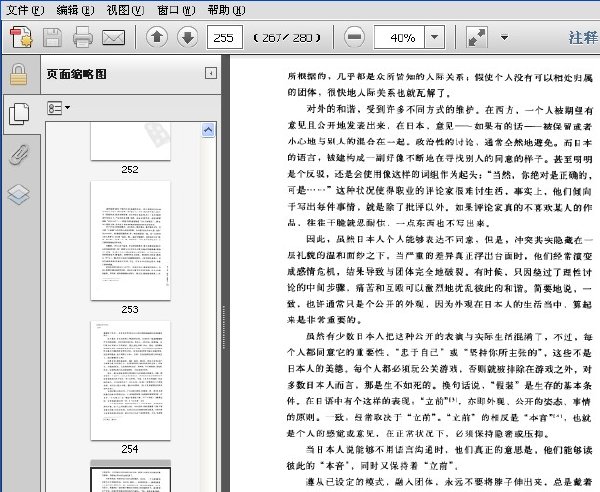Click the first line starting 所根据的
600x492 pixels.
(439, 77)
